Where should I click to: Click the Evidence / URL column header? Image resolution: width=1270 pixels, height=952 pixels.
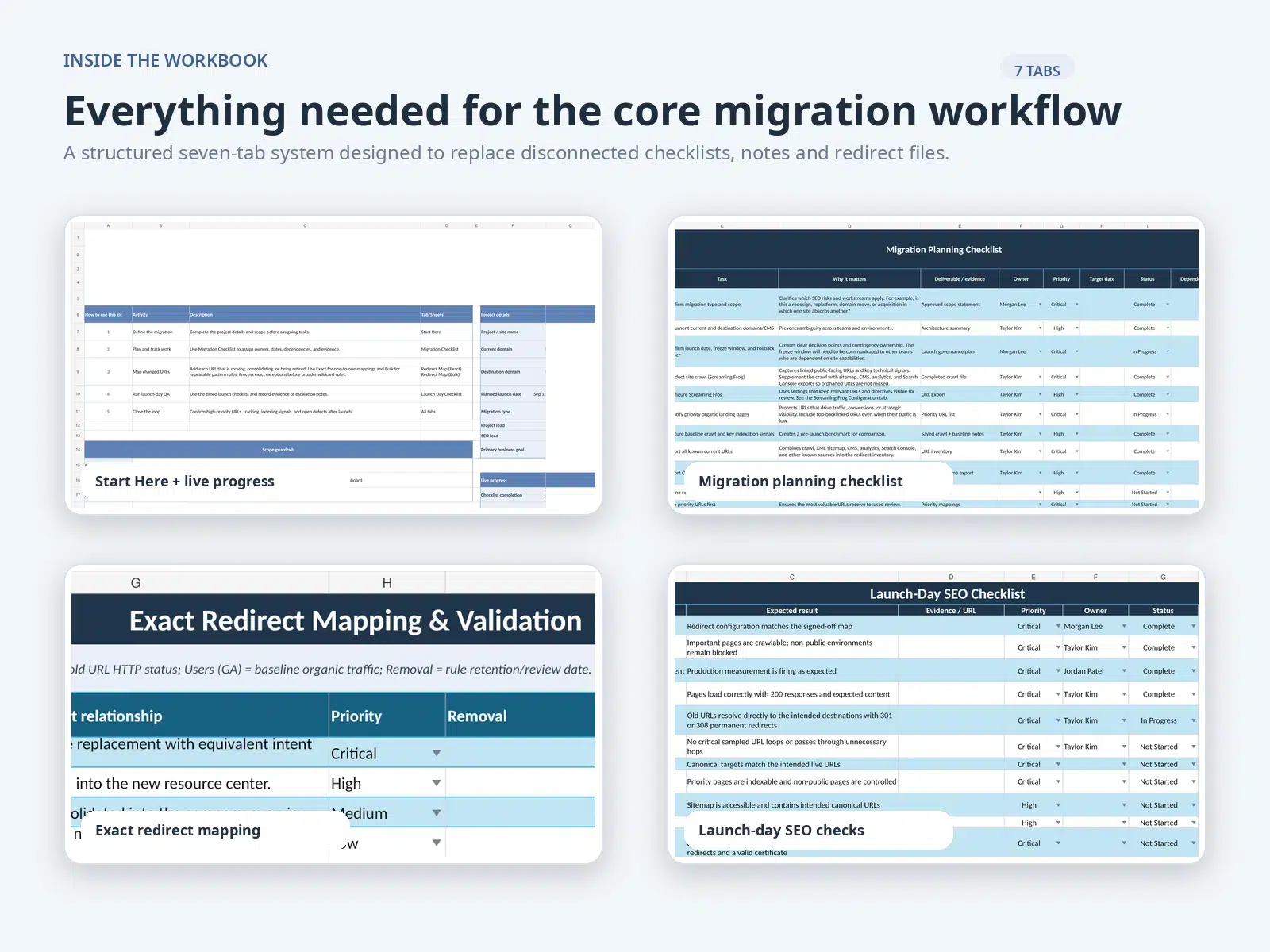[x=951, y=611]
